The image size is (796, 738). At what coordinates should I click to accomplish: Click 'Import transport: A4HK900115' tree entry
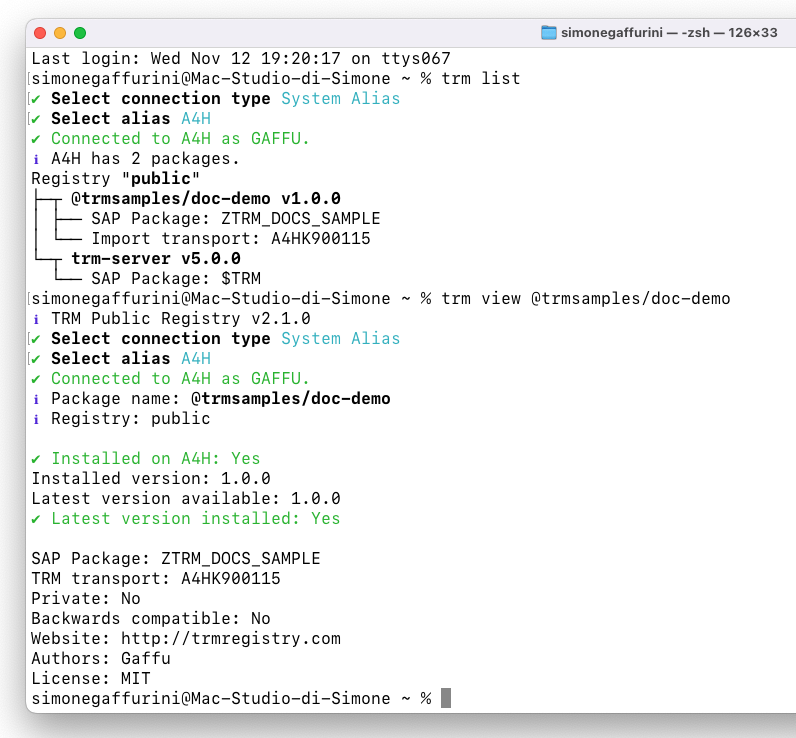pos(230,239)
